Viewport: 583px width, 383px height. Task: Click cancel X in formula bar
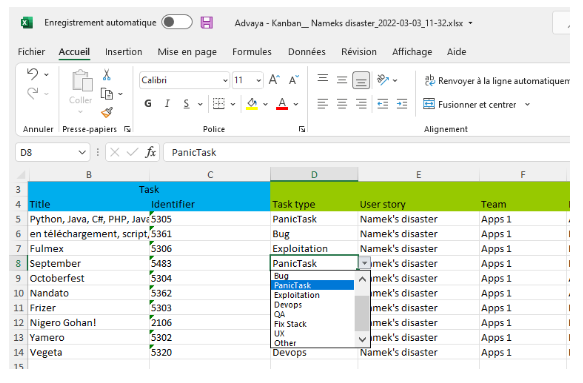pyautogui.click(x=115, y=152)
